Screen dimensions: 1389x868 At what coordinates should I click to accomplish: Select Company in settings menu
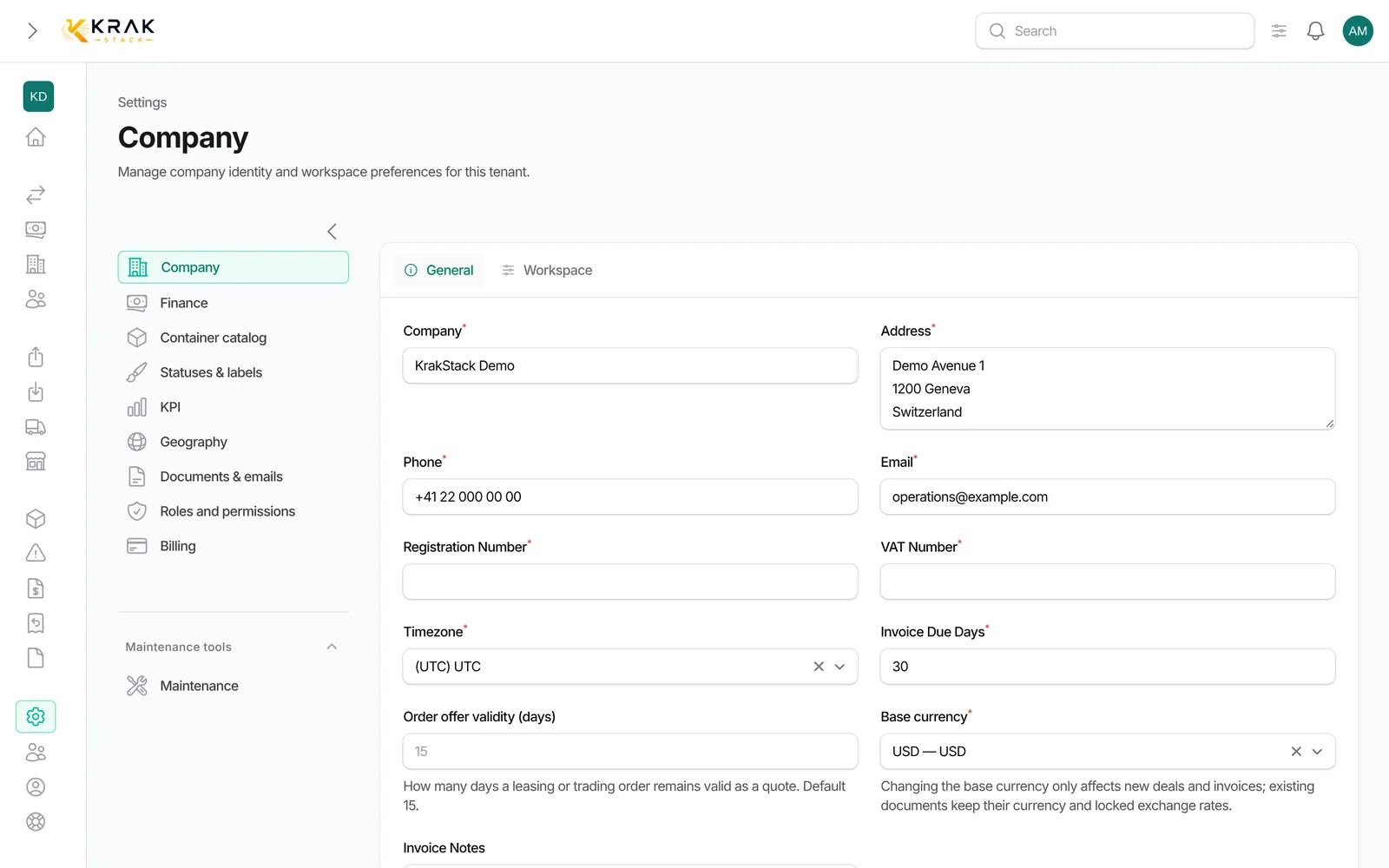point(234,267)
